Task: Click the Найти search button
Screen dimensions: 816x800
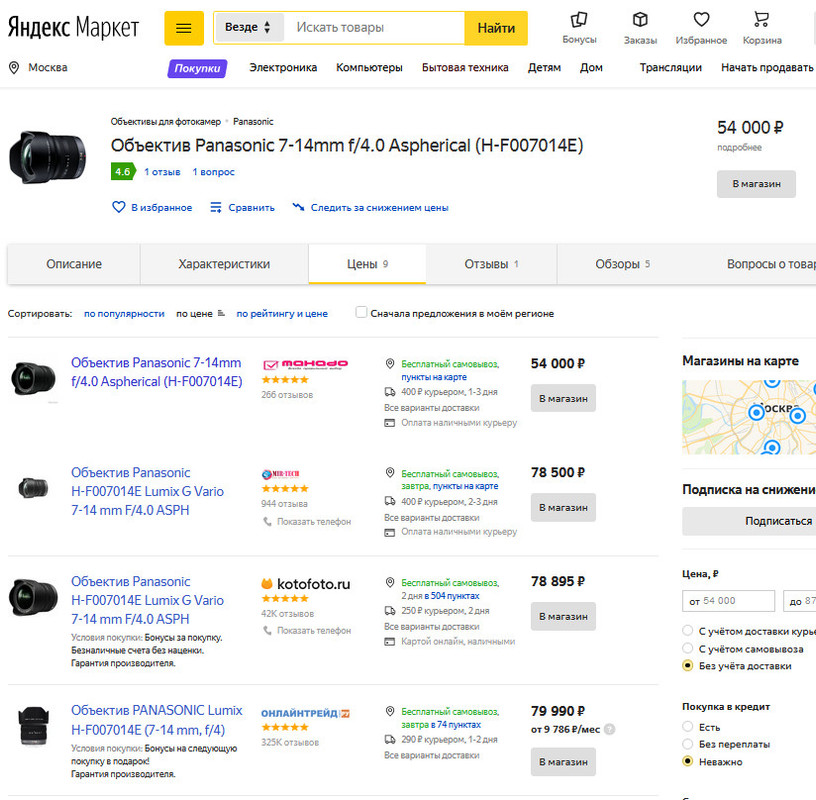Action: (x=496, y=28)
